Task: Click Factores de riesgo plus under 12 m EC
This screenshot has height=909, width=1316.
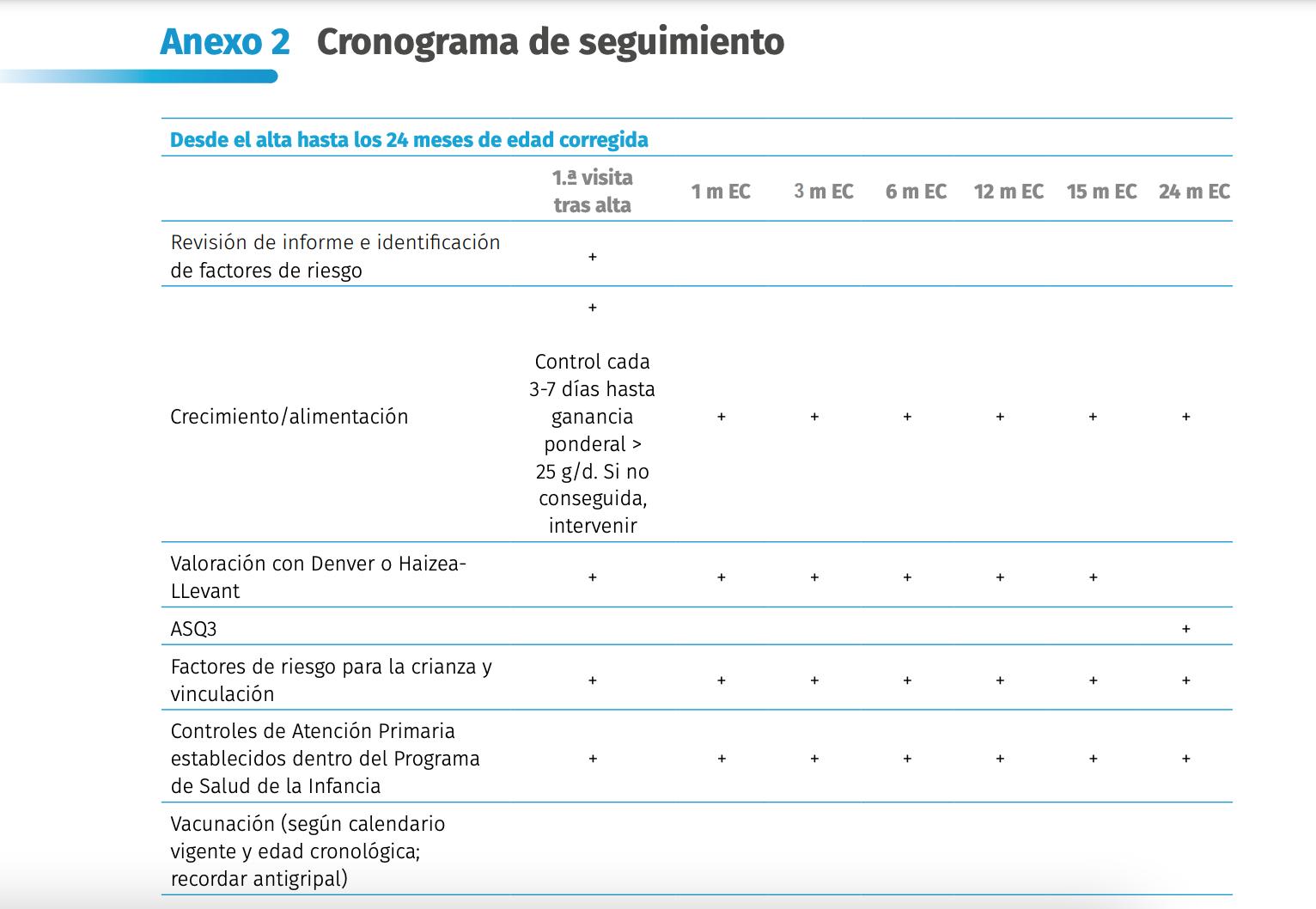Action: [x=1000, y=680]
